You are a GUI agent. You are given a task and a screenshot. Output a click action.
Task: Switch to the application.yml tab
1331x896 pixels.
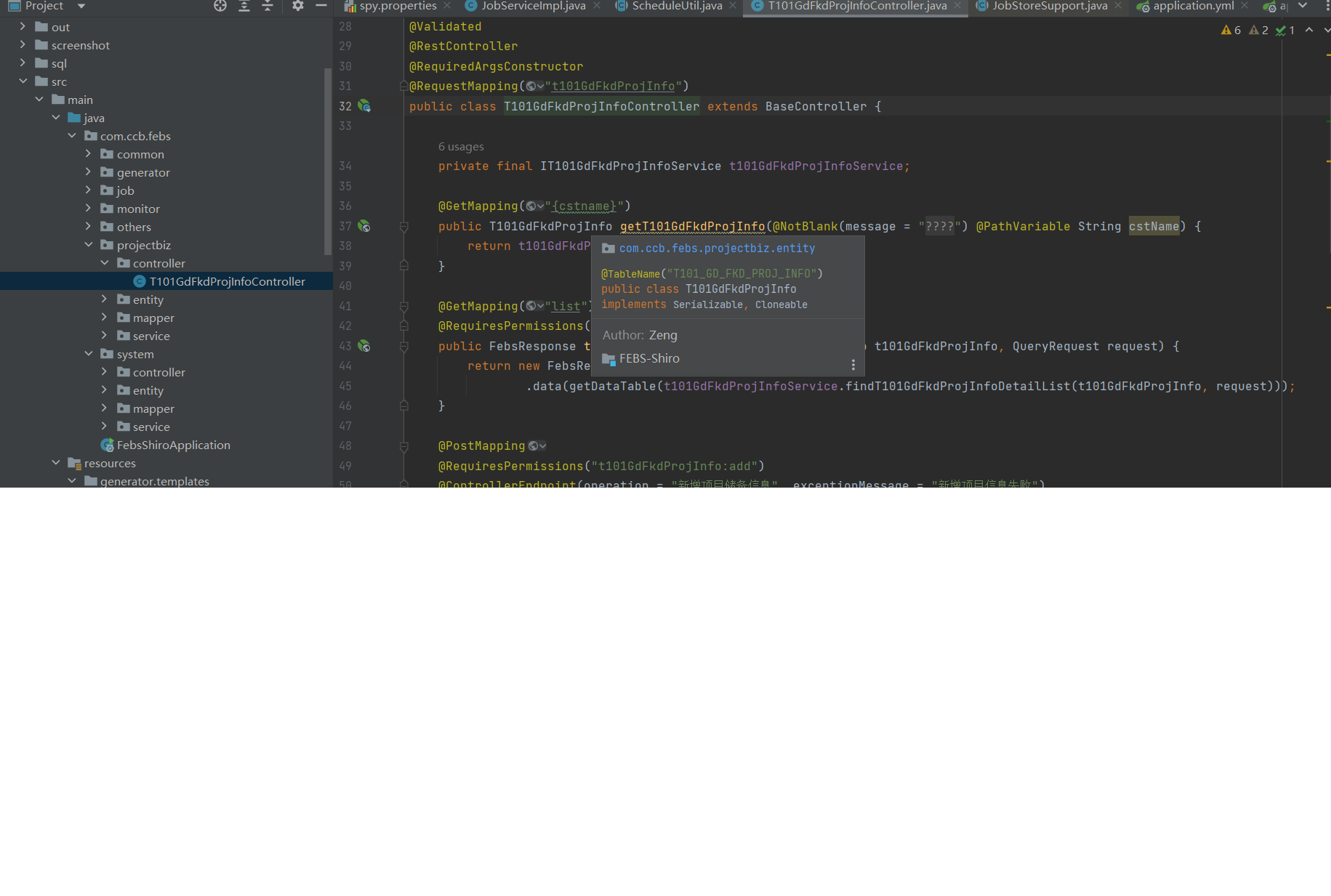pos(1193,6)
